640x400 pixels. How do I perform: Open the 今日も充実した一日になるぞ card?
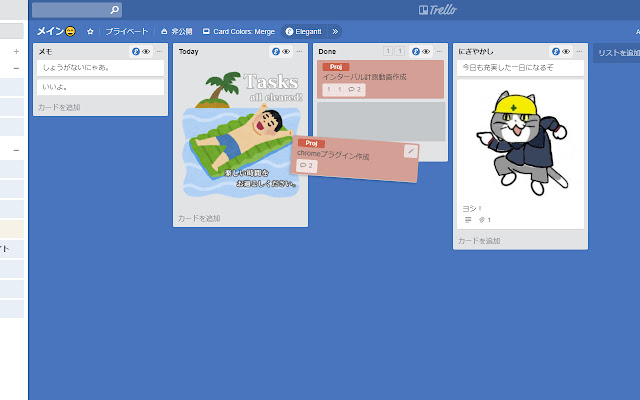click(x=520, y=68)
